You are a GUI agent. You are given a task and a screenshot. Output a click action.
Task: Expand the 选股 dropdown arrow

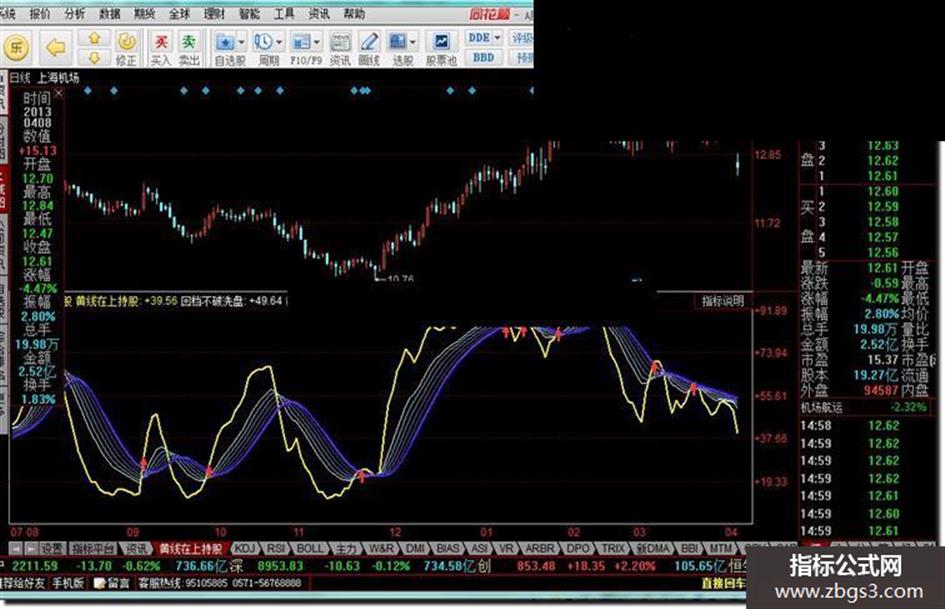413,42
